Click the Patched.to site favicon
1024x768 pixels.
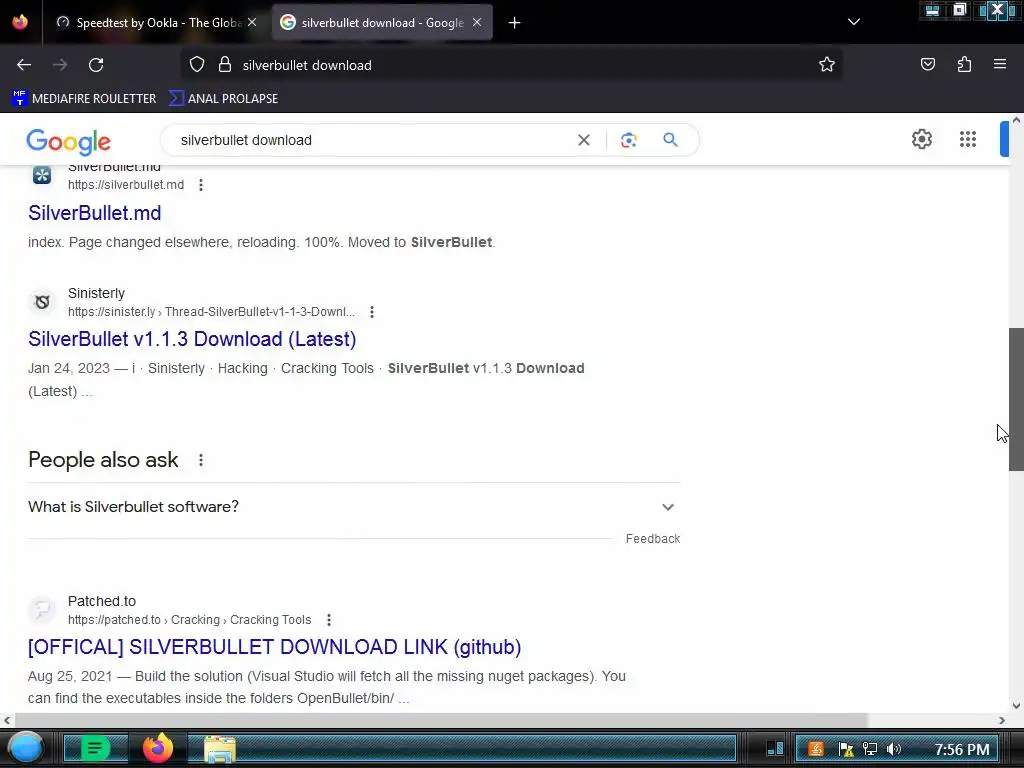pyautogui.click(x=42, y=610)
